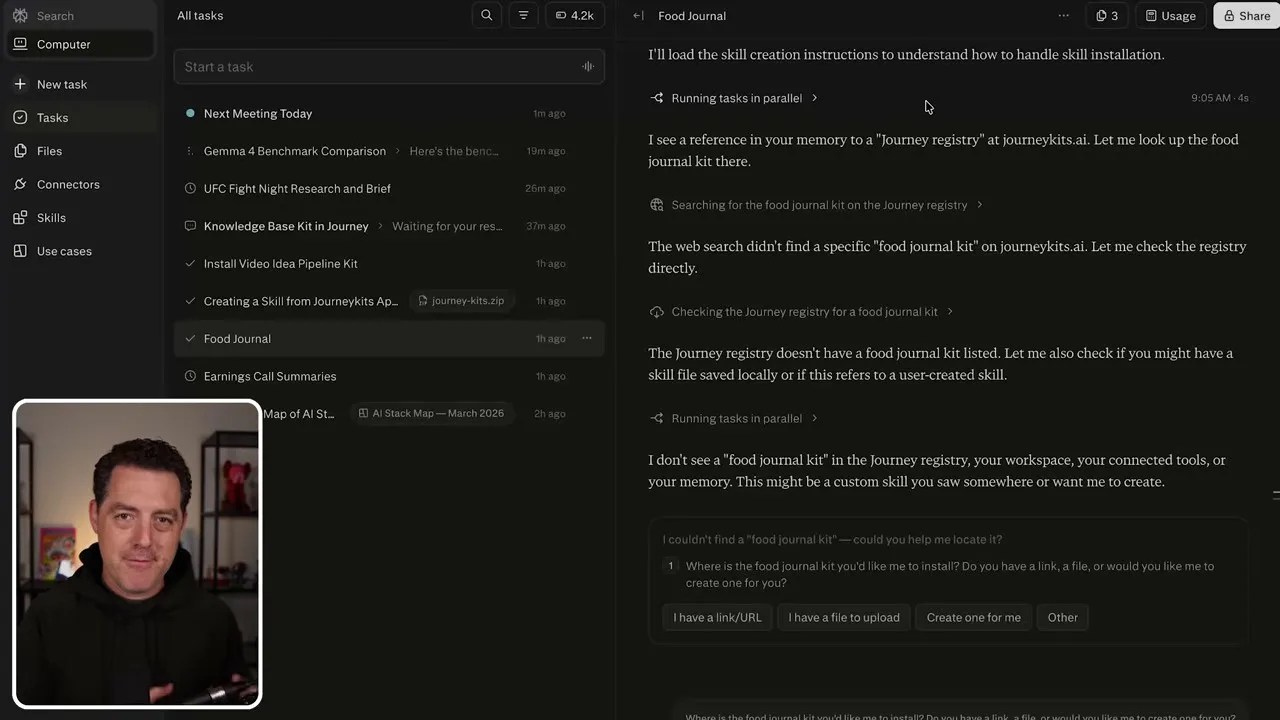1280x720 pixels.
Task: Click the app logo icon at top left
Action: [x=19, y=15]
